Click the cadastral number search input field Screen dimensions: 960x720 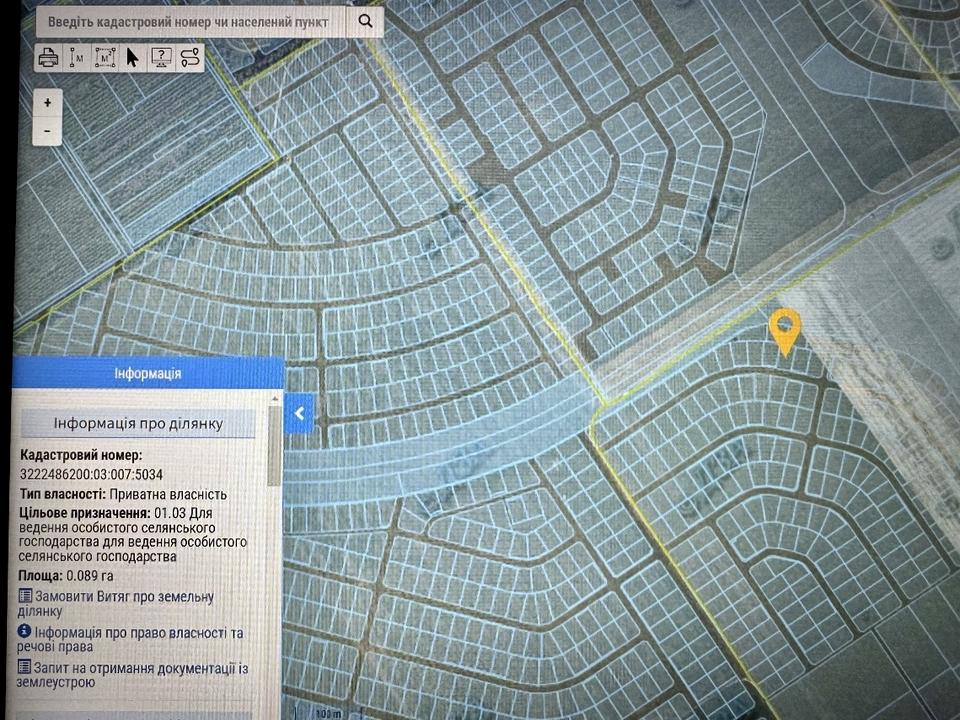point(188,20)
